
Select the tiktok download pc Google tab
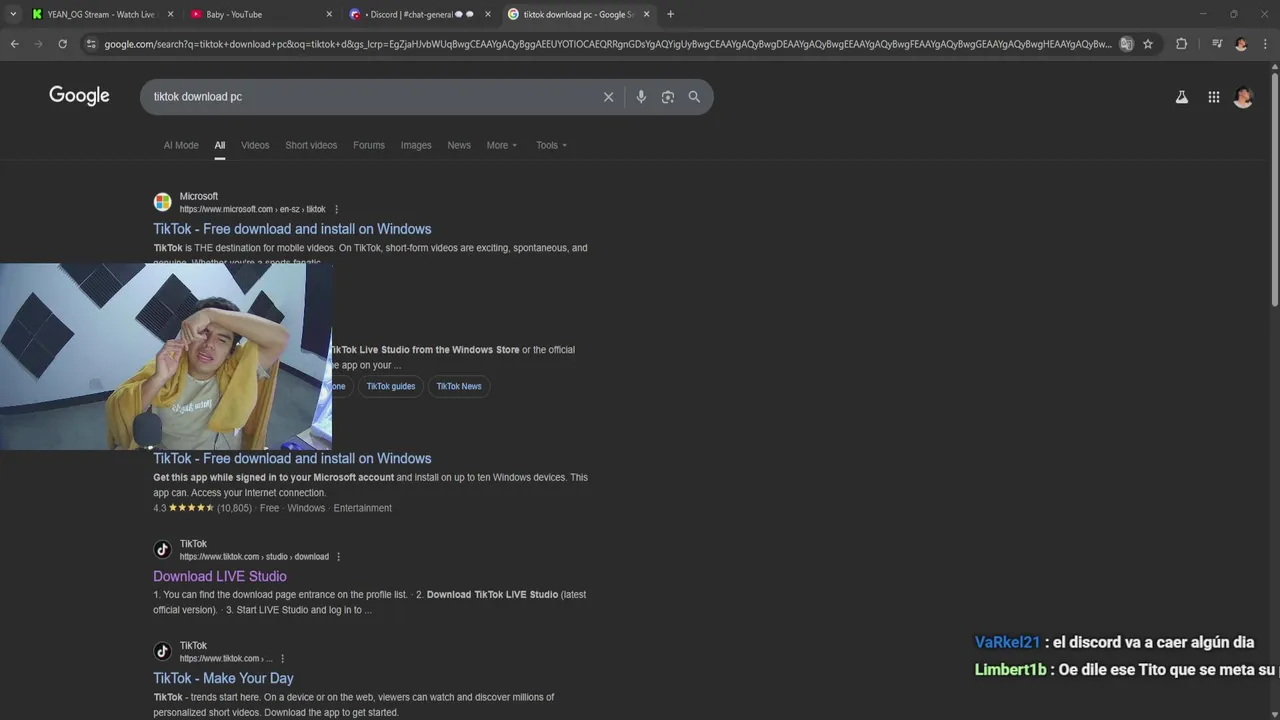pos(579,14)
